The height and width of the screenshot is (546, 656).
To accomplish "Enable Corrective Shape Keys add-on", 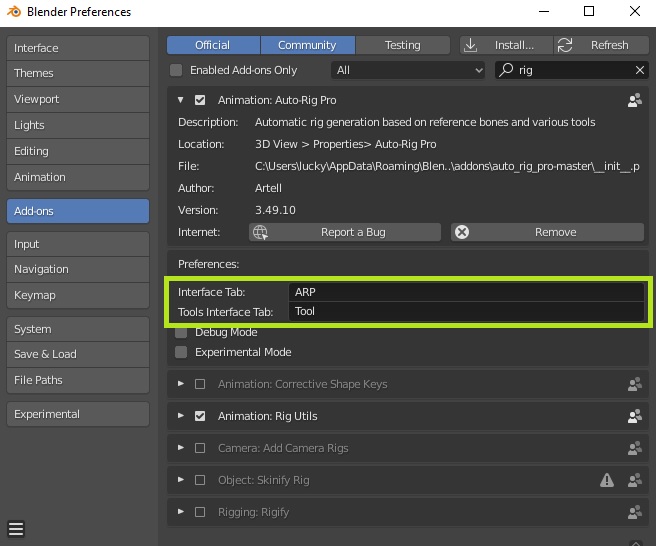I will click(200, 384).
